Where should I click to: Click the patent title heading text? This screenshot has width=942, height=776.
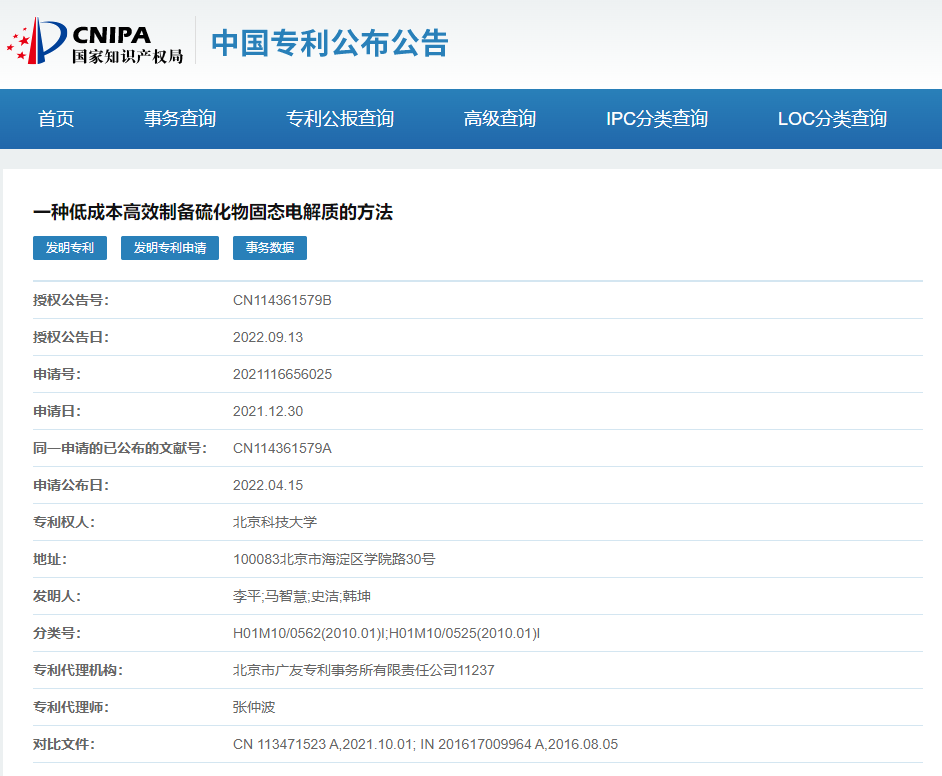tap(213, 212)
